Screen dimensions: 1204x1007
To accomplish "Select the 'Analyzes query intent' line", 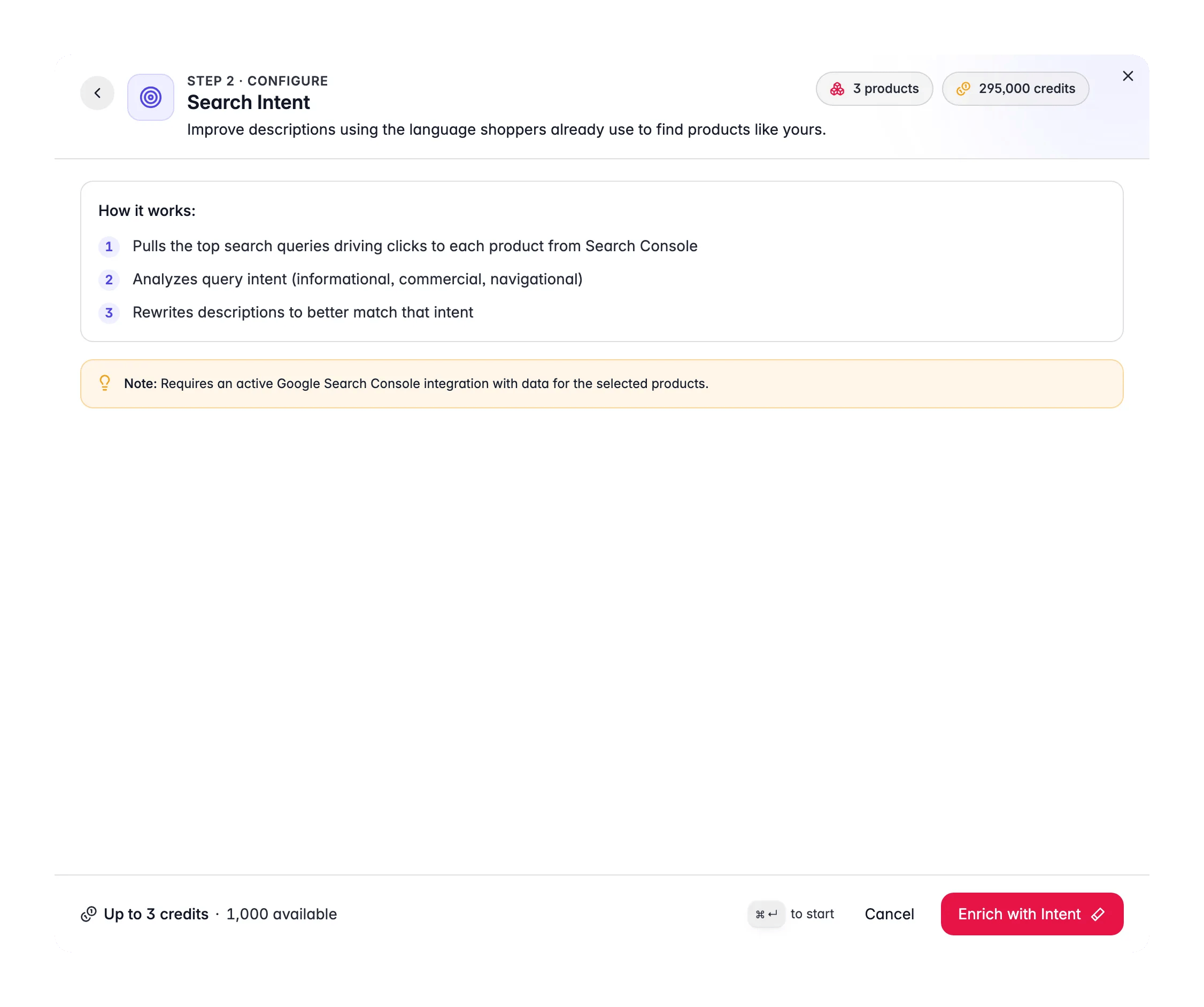I will (357, 279).
